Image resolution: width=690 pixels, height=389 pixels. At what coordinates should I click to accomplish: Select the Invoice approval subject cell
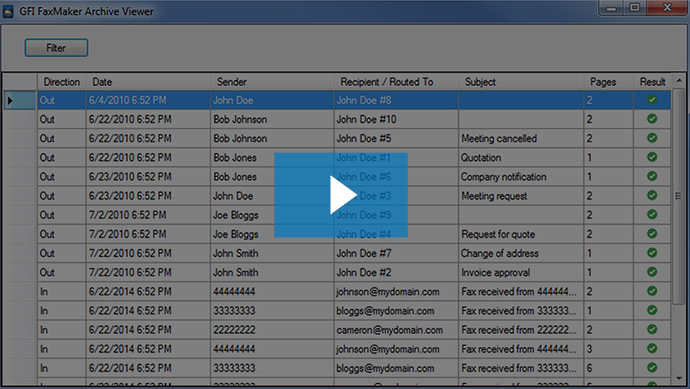(521, 272)
